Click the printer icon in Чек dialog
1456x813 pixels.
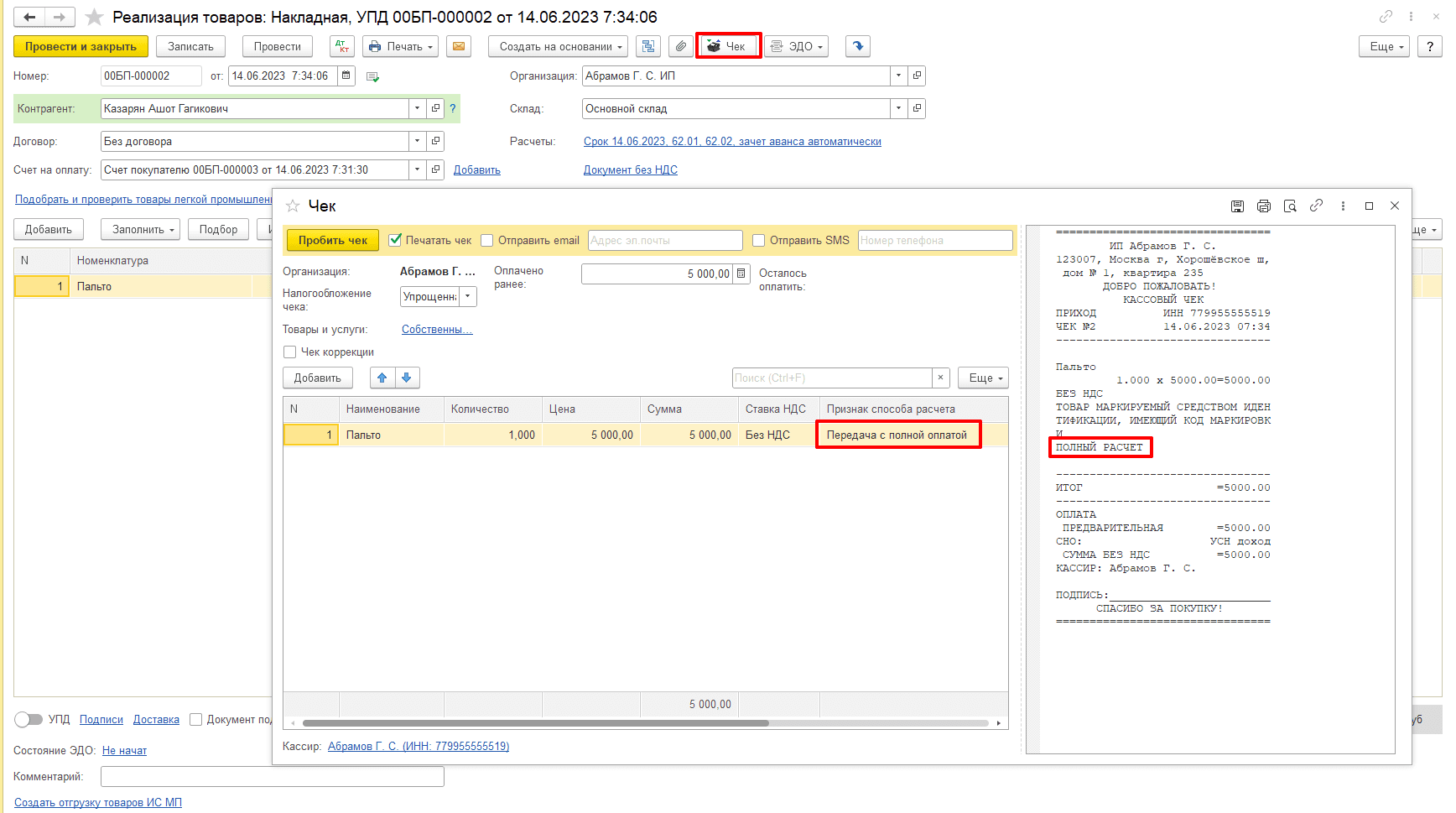1264,206
